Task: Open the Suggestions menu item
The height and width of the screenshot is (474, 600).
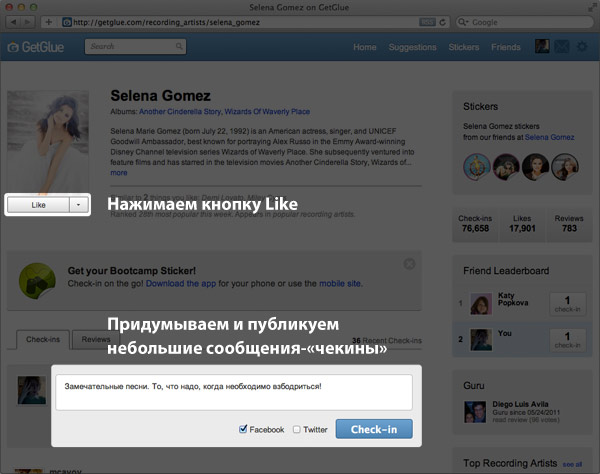Action: pyautogui.click(x=412, y=47)
